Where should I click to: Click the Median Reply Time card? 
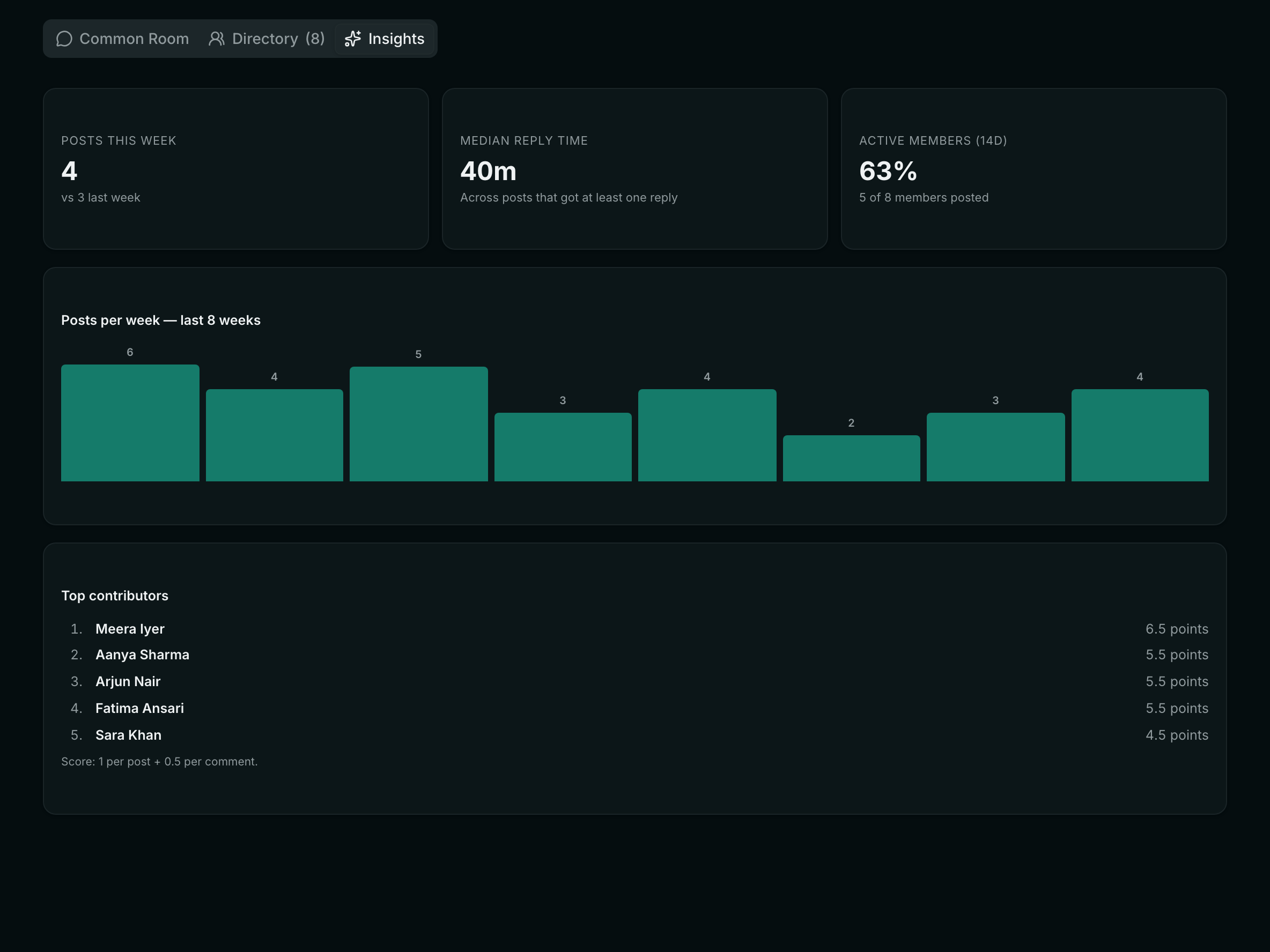tap(634, 169)
